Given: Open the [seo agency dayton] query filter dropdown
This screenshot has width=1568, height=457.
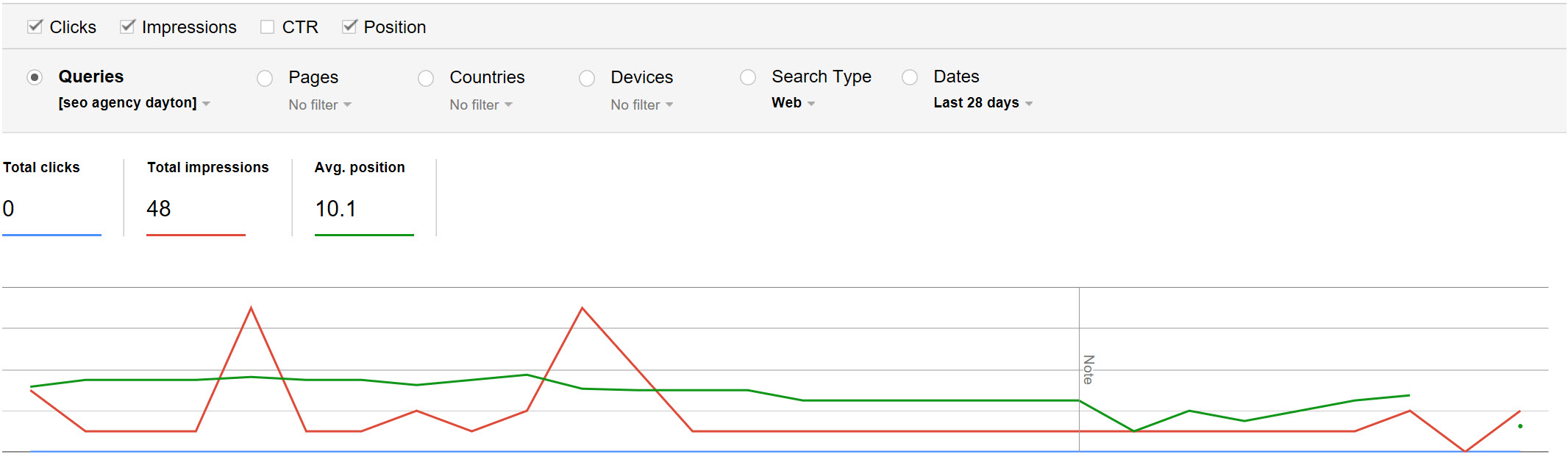Looking at the screenshot, I should 135,103.
